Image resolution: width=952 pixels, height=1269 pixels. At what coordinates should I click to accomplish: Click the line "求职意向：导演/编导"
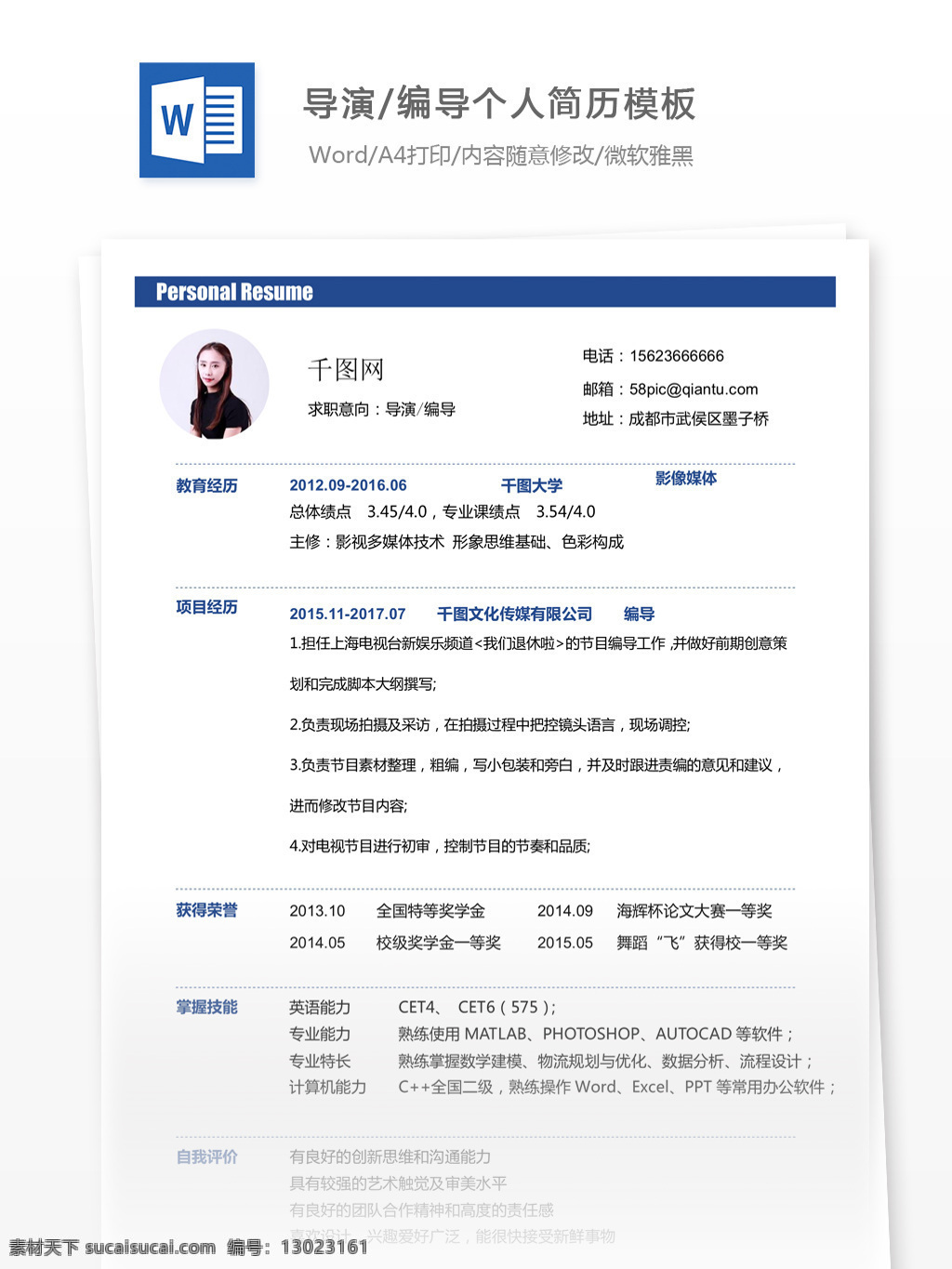382,409
